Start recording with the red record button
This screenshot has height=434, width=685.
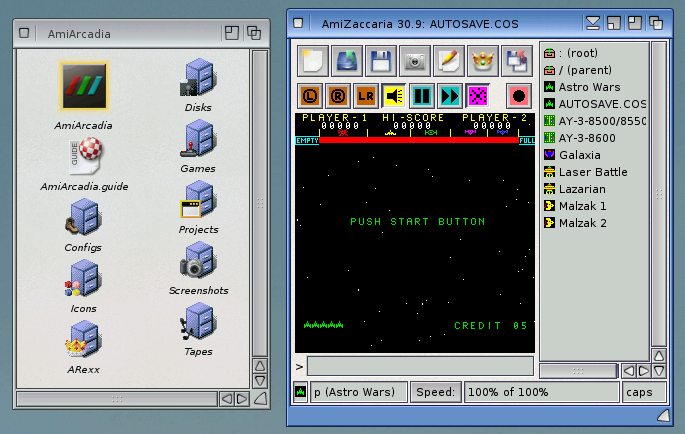coord(518,96)
